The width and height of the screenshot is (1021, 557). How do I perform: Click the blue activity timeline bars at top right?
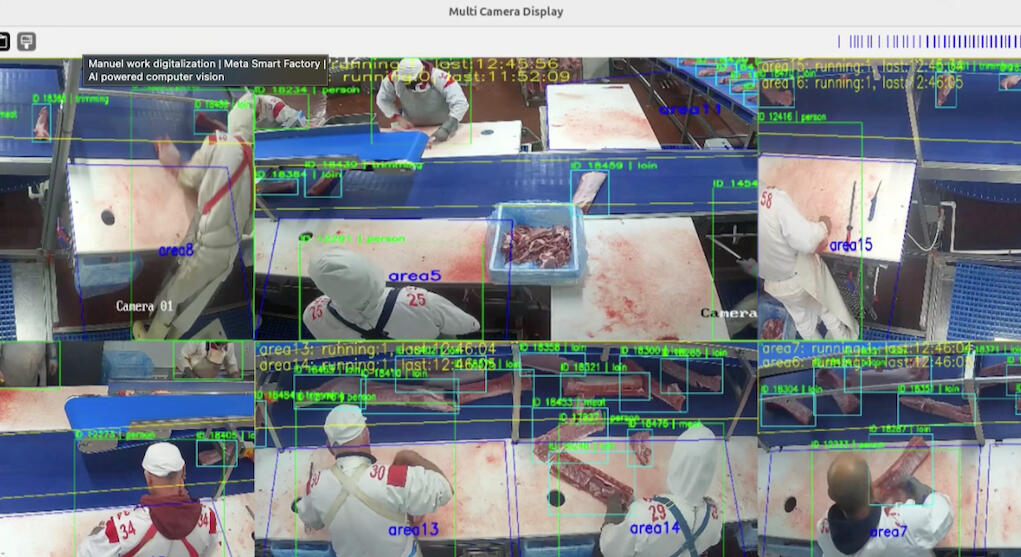[x=927, y=42]
